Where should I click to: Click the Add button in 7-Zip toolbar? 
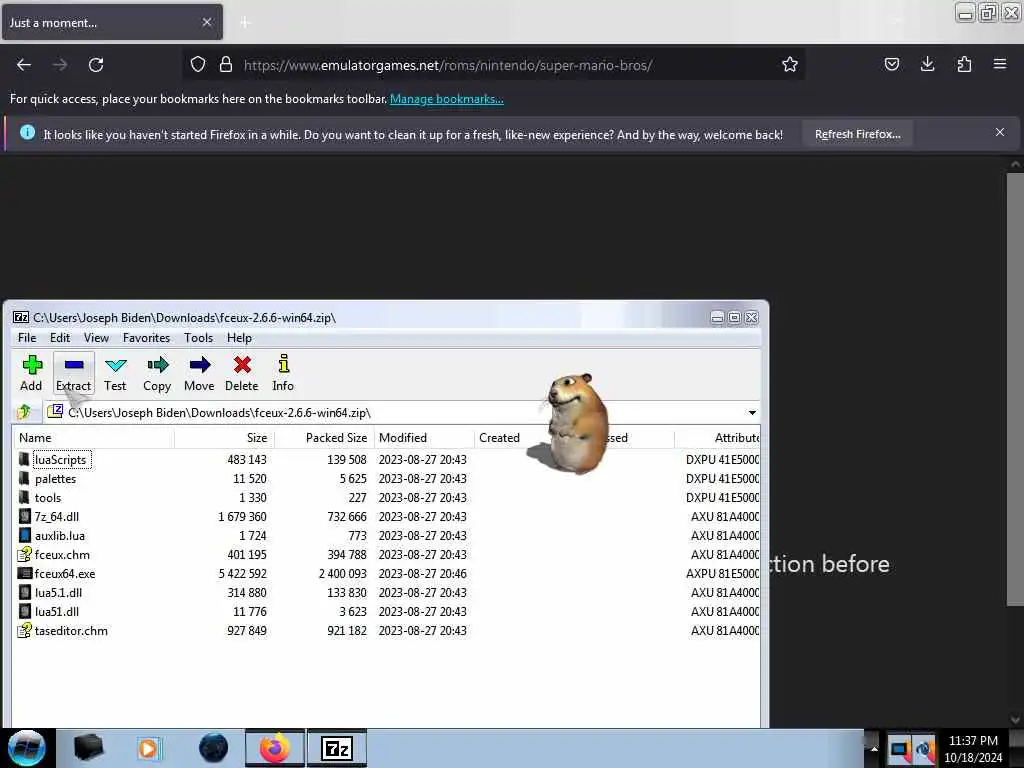click(31, 373)
